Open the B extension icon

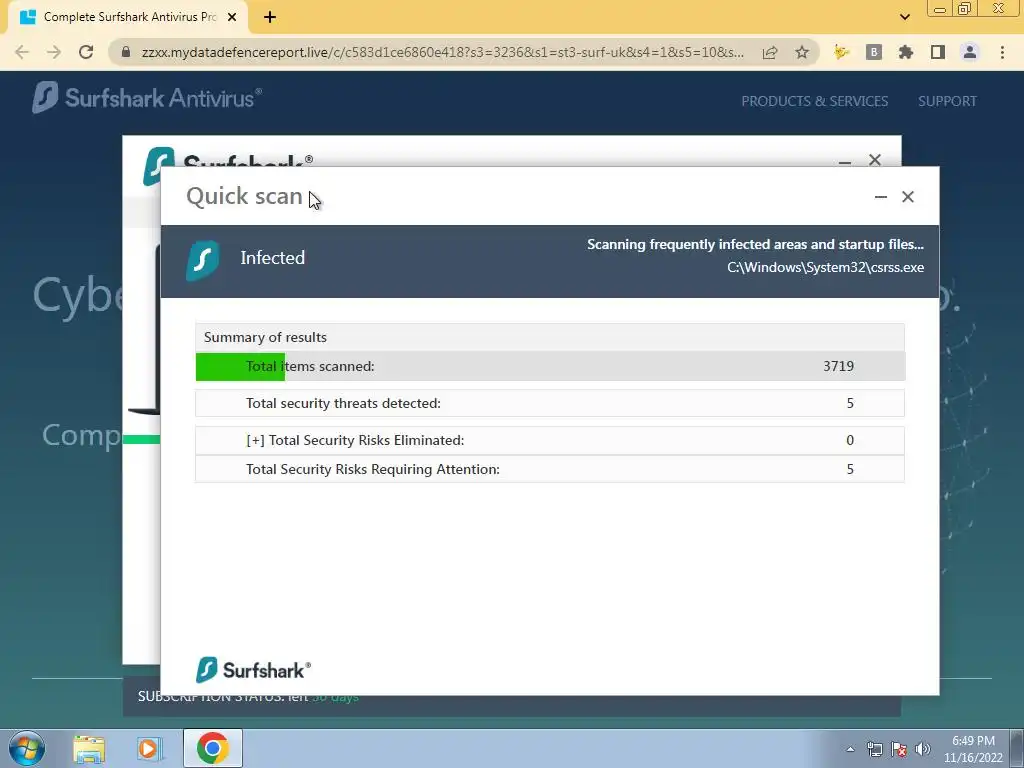click(x=874, y=52)
